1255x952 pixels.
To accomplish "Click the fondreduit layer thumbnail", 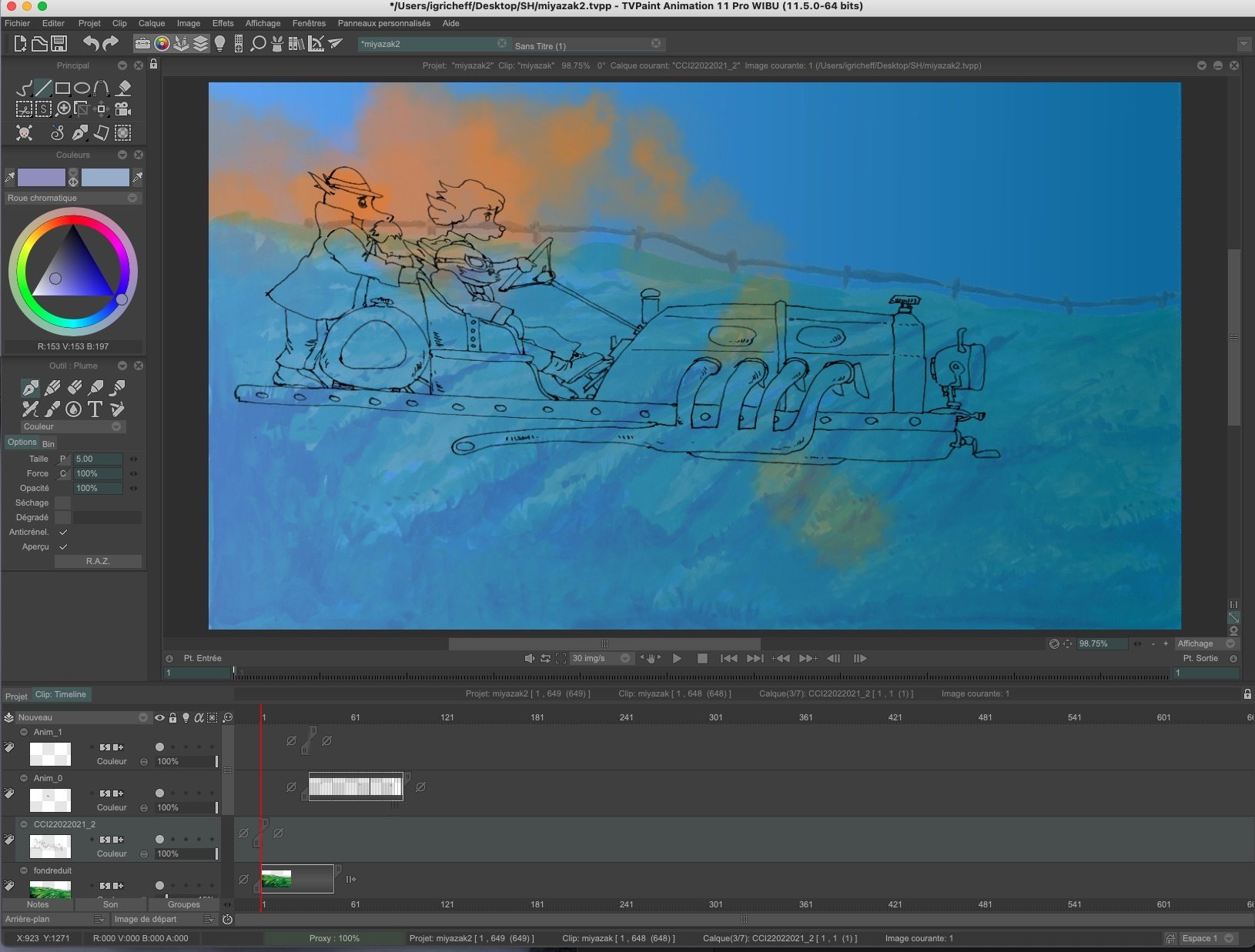I will (50, 889).
